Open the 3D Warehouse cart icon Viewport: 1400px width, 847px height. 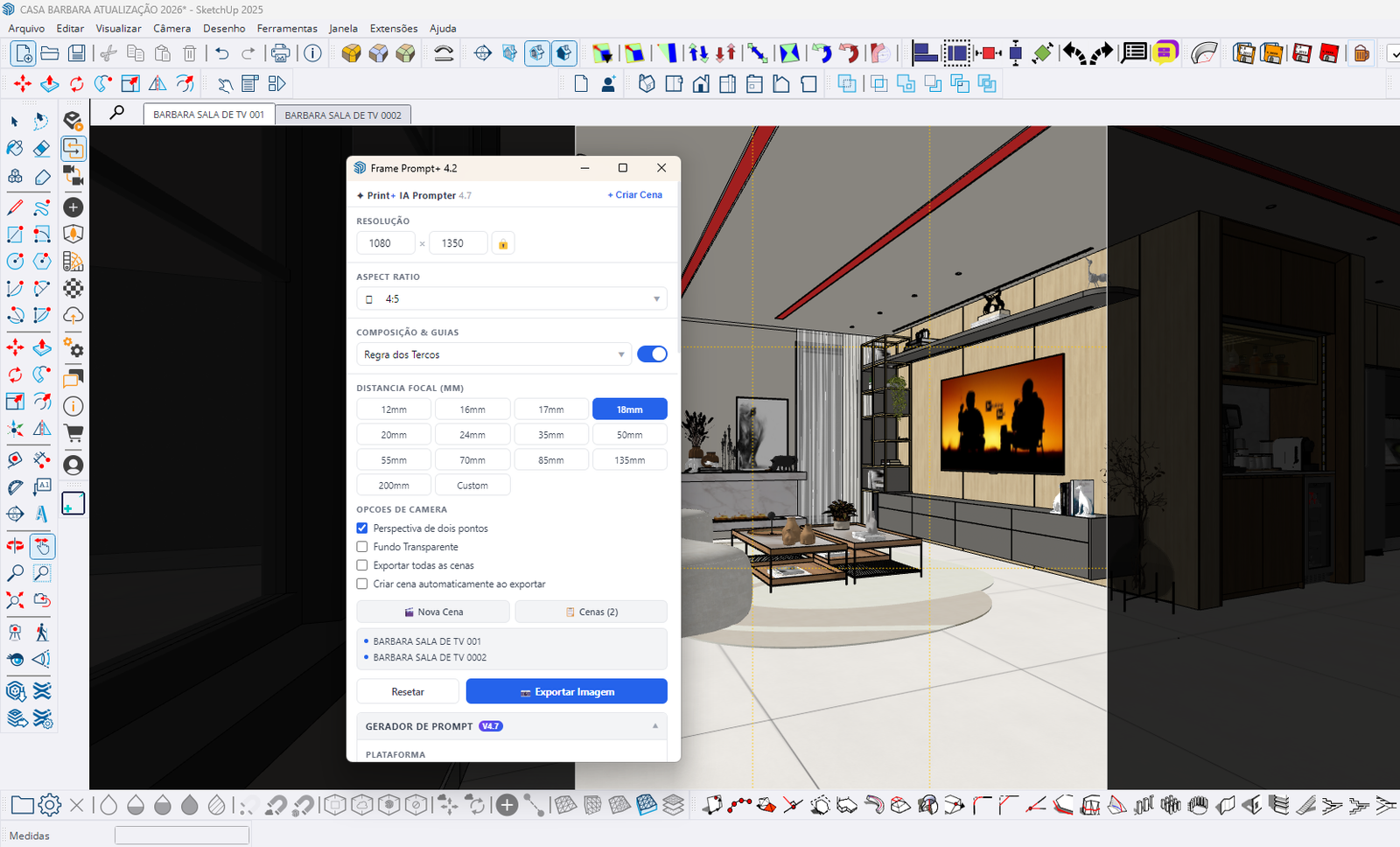click(73, 433)
